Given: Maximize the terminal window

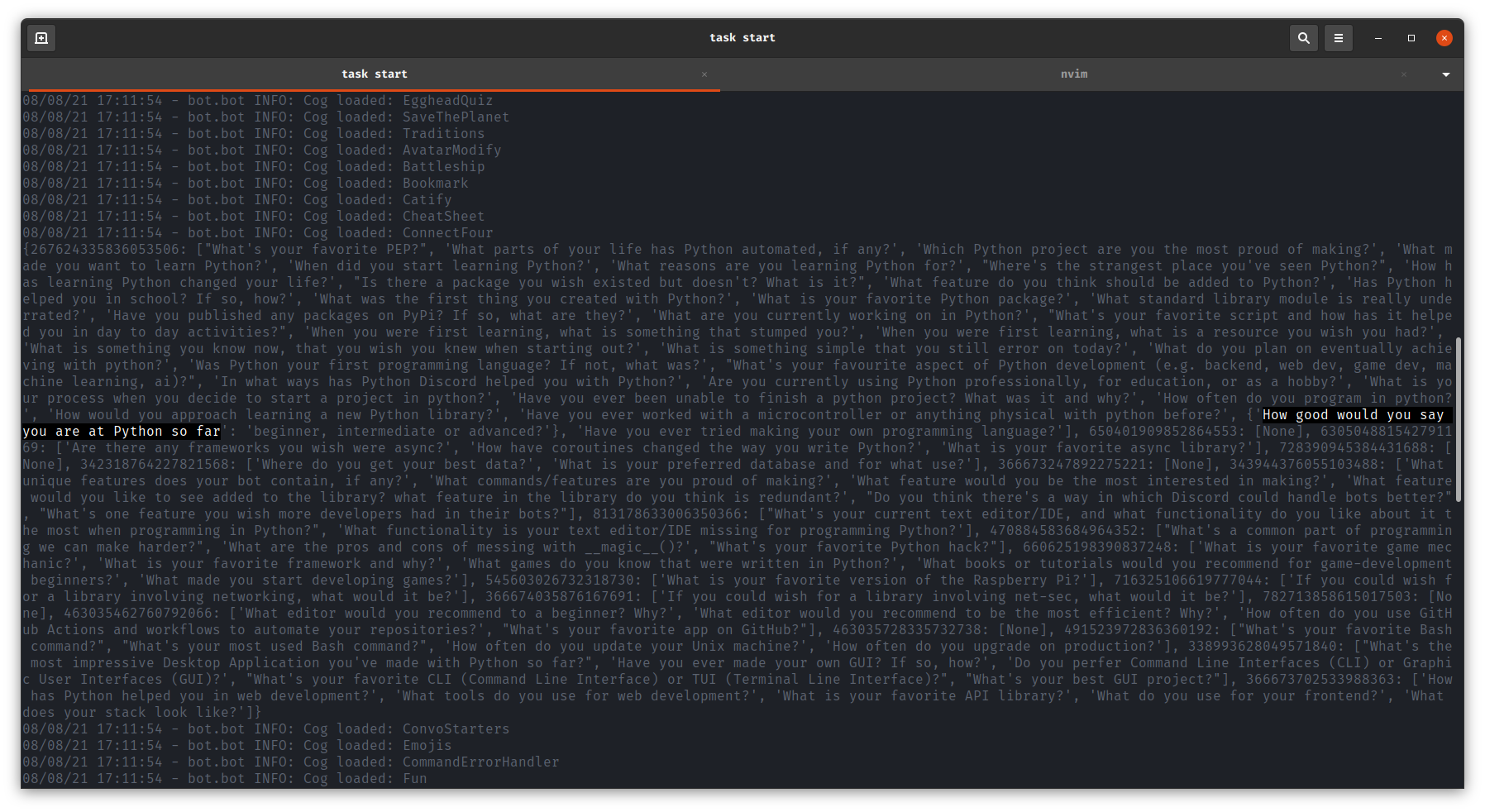Looking at the screenshot, I should (1411, 38).
